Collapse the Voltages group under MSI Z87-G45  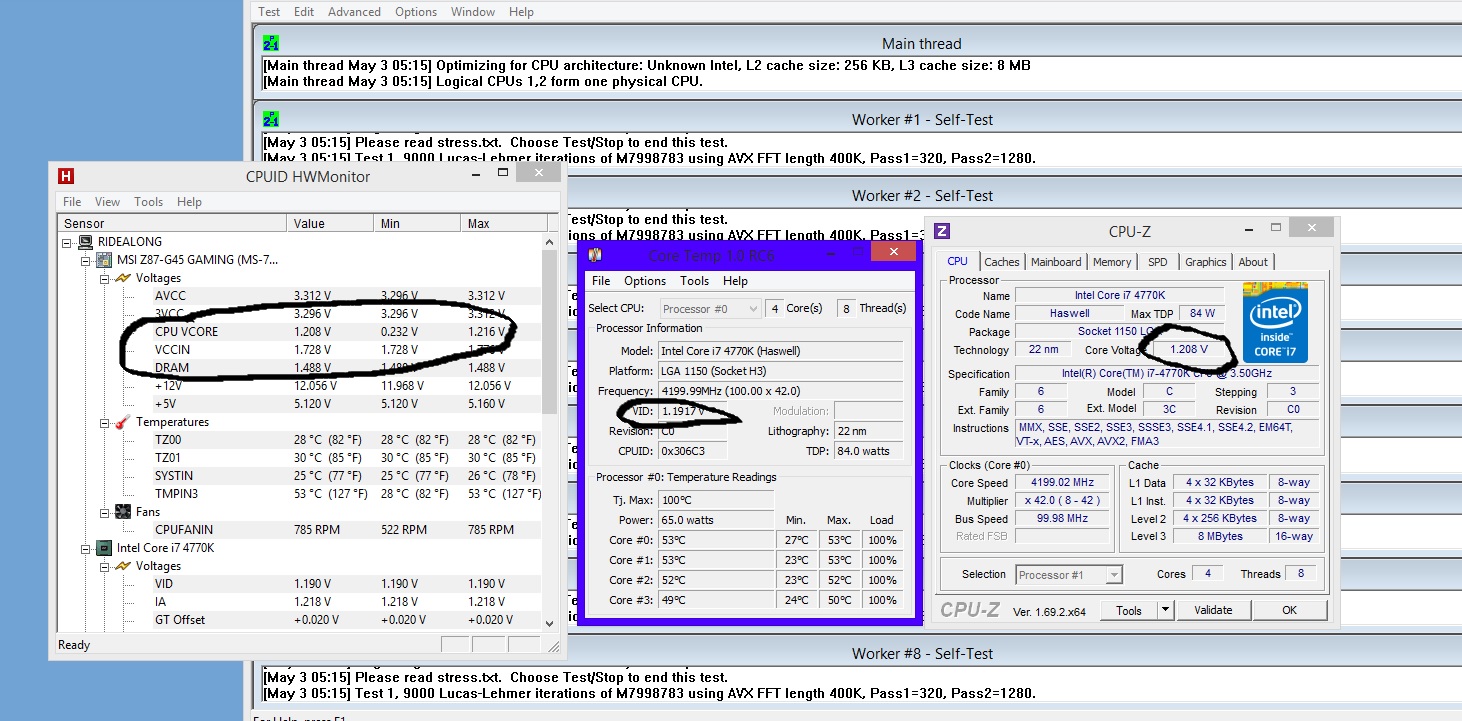pyautogui.click(x=106, y=278)
